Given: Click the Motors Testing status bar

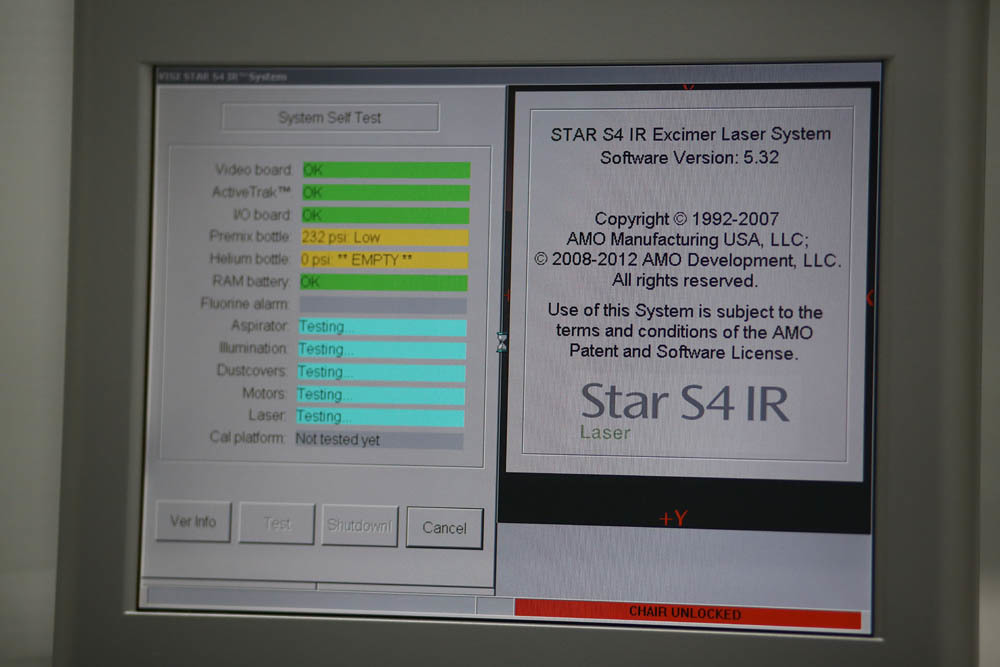Looking at the screenshot, I should coord(381,395).
